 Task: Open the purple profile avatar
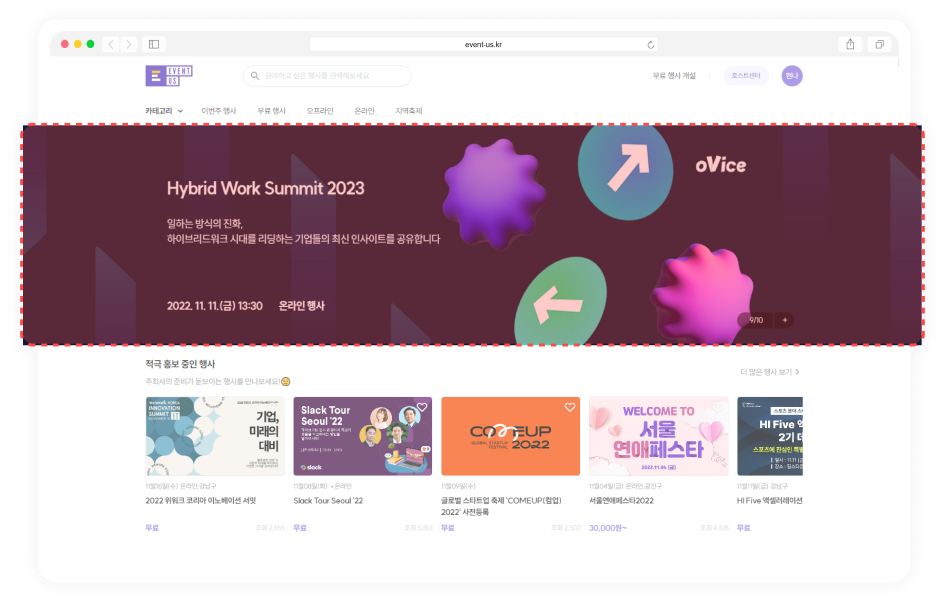(x=792, y=76)
